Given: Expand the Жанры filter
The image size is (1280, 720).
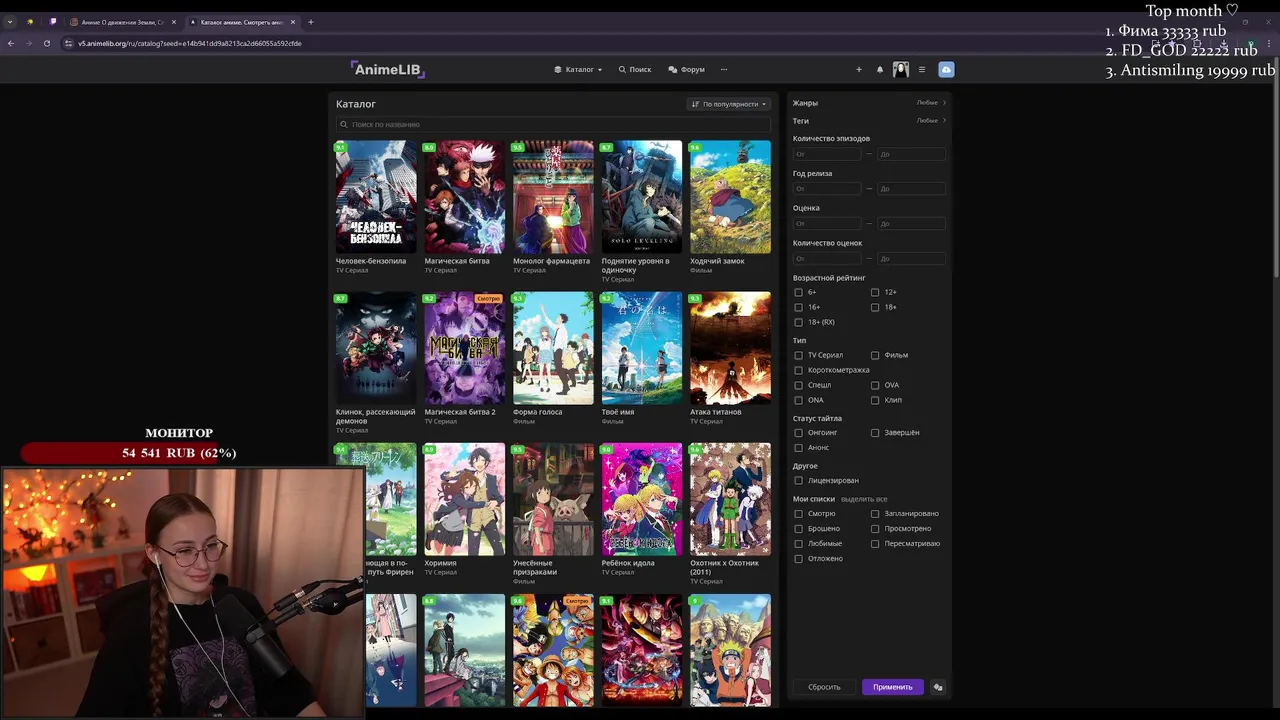Looking at the screenshot, I should [869, 103].
